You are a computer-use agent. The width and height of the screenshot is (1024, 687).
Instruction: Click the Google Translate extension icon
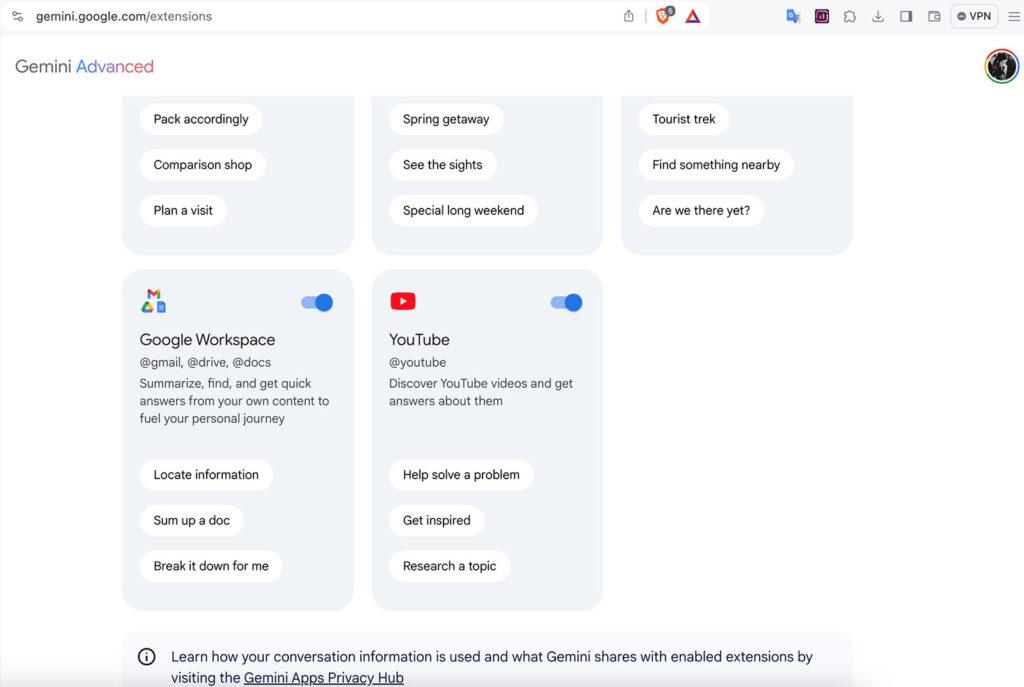tap(793, 16)
